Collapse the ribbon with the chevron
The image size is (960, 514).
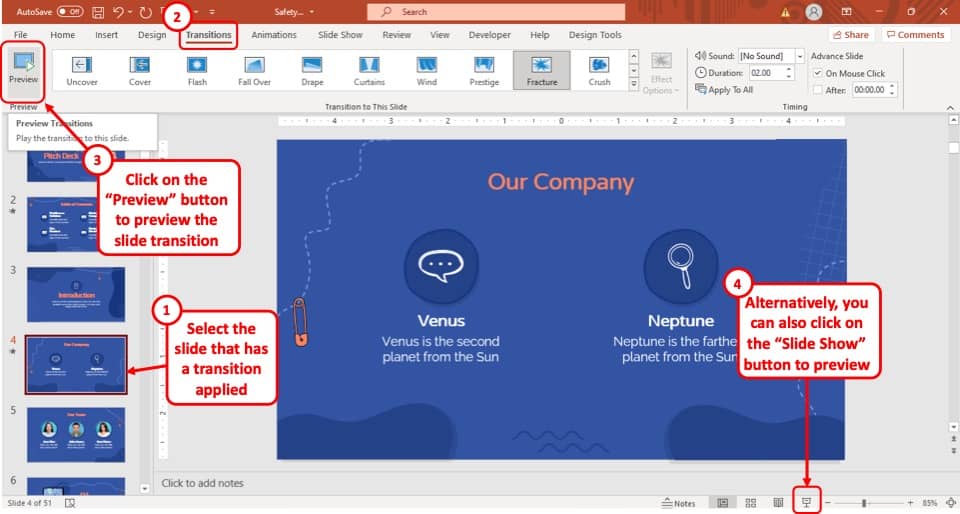tap(950, 108)
